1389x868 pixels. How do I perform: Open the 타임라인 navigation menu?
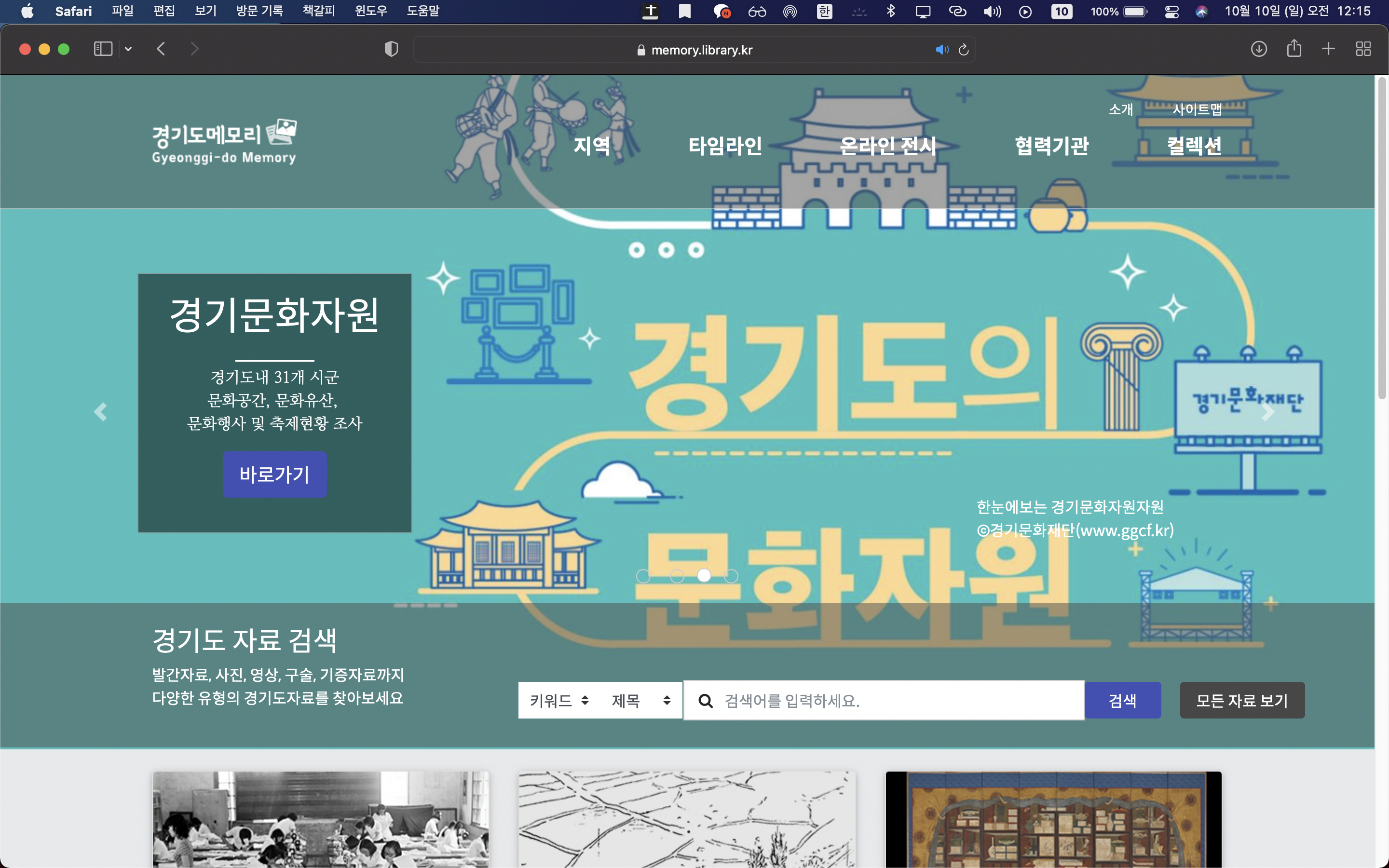click(725, 146)
